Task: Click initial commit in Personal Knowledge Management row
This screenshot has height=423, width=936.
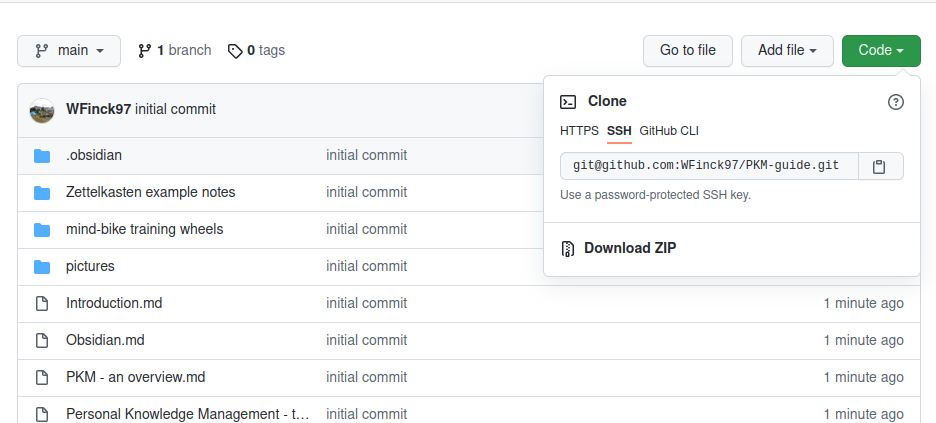Action: [x=367, y=414]
